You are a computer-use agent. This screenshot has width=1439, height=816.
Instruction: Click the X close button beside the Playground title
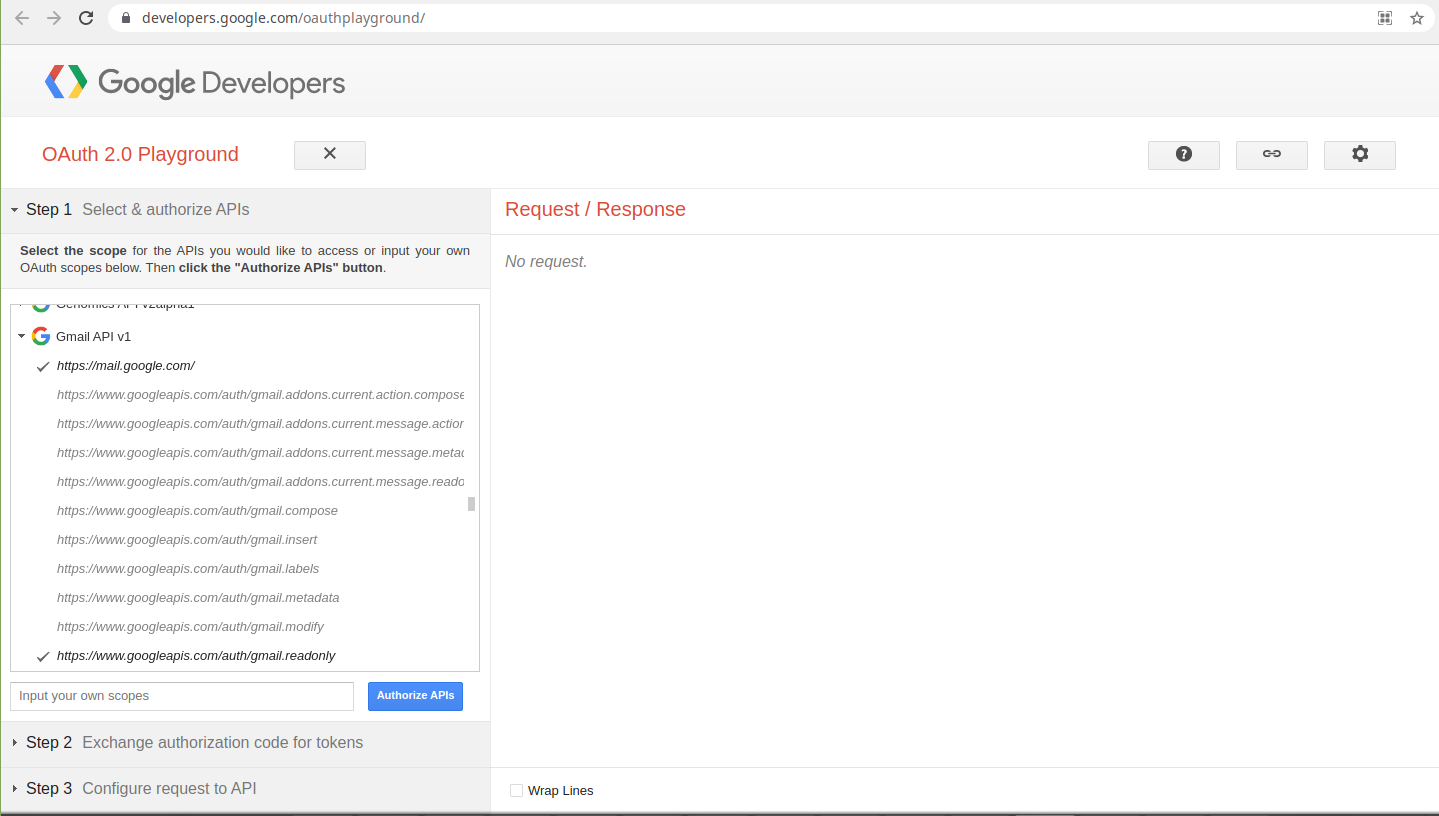point(330,155)
